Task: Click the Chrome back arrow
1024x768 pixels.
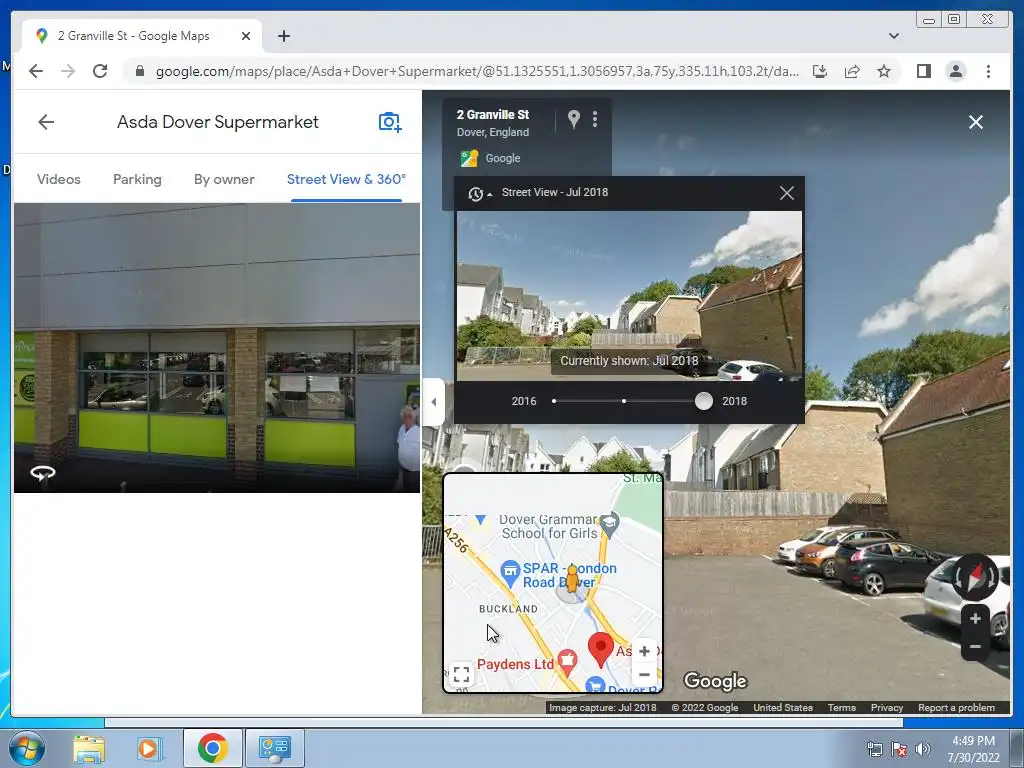Action: [x=36, y=71]
